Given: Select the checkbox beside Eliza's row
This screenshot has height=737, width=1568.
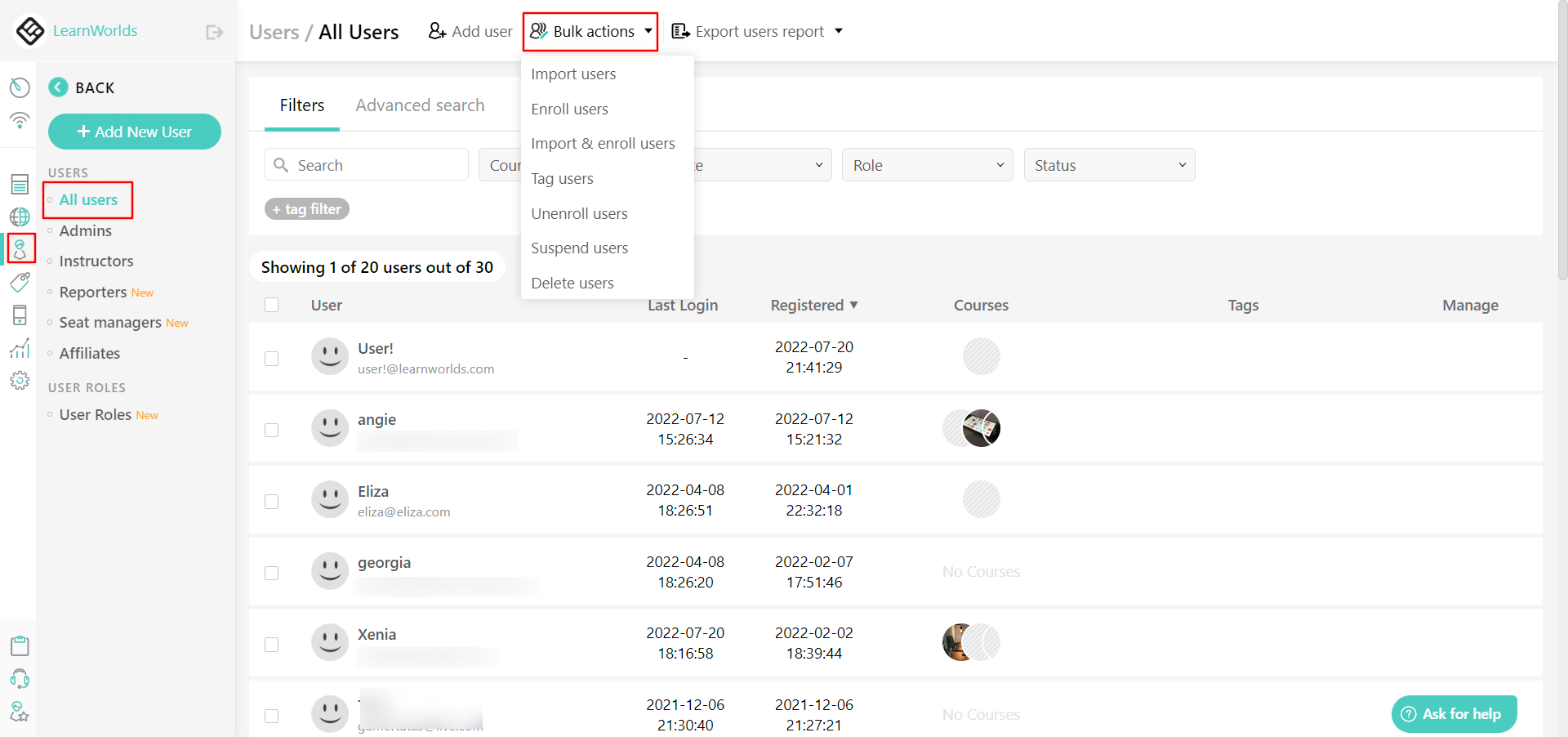Looking at the screenshot, I should click(272, 502).
